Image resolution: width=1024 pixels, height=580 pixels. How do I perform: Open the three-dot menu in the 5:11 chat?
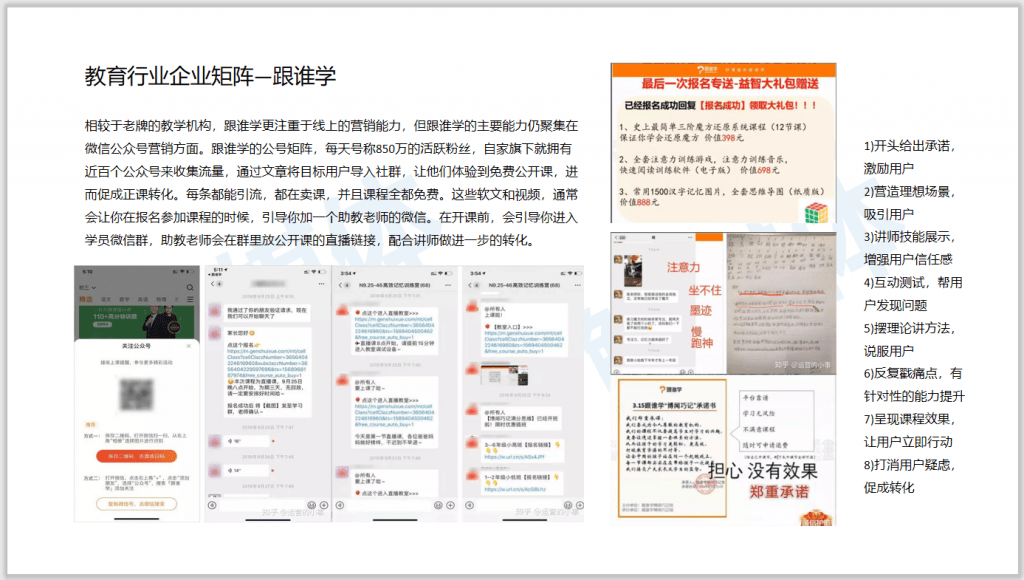(x=321, y=284)
